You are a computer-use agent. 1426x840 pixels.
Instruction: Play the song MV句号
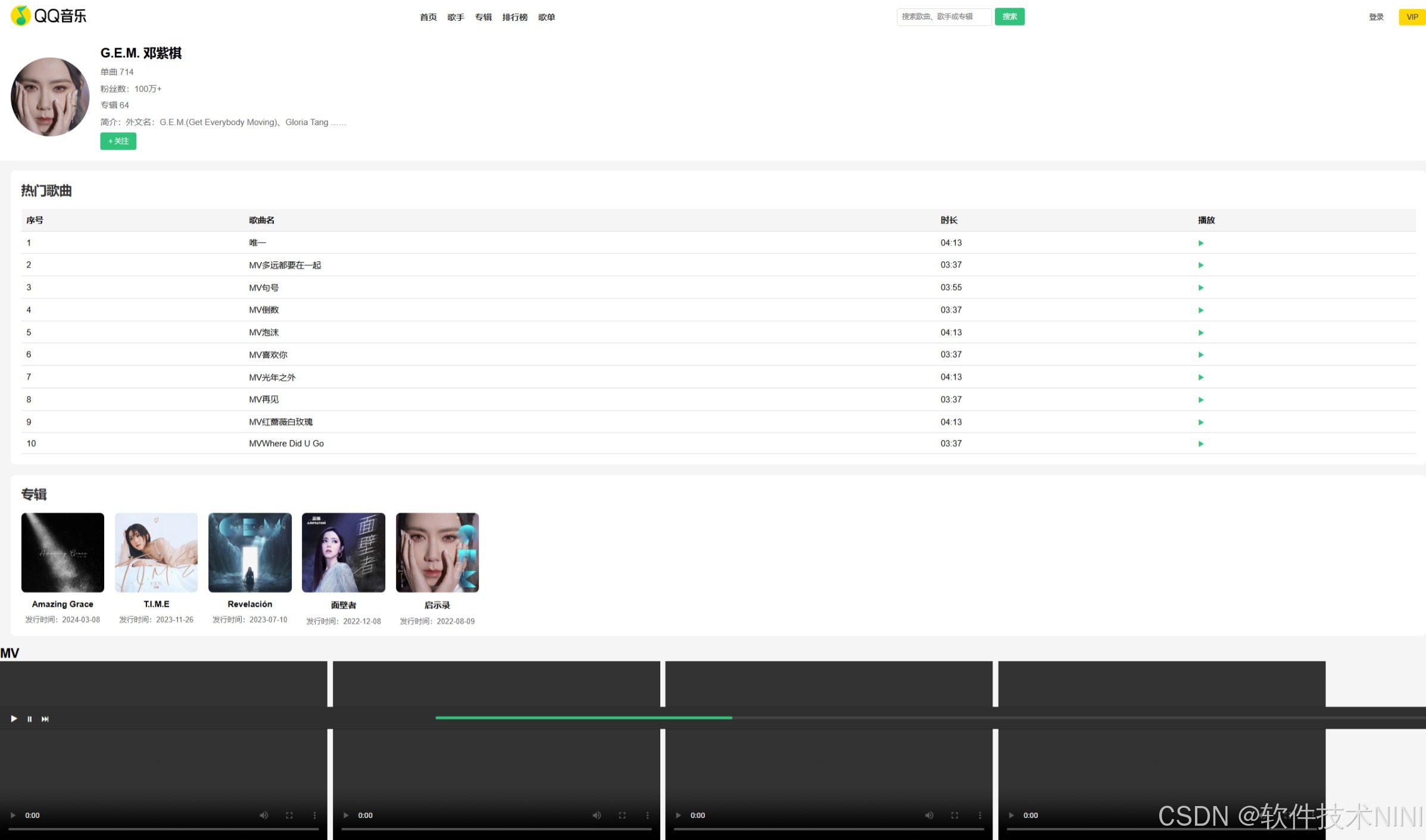(x=1200, y=288)
